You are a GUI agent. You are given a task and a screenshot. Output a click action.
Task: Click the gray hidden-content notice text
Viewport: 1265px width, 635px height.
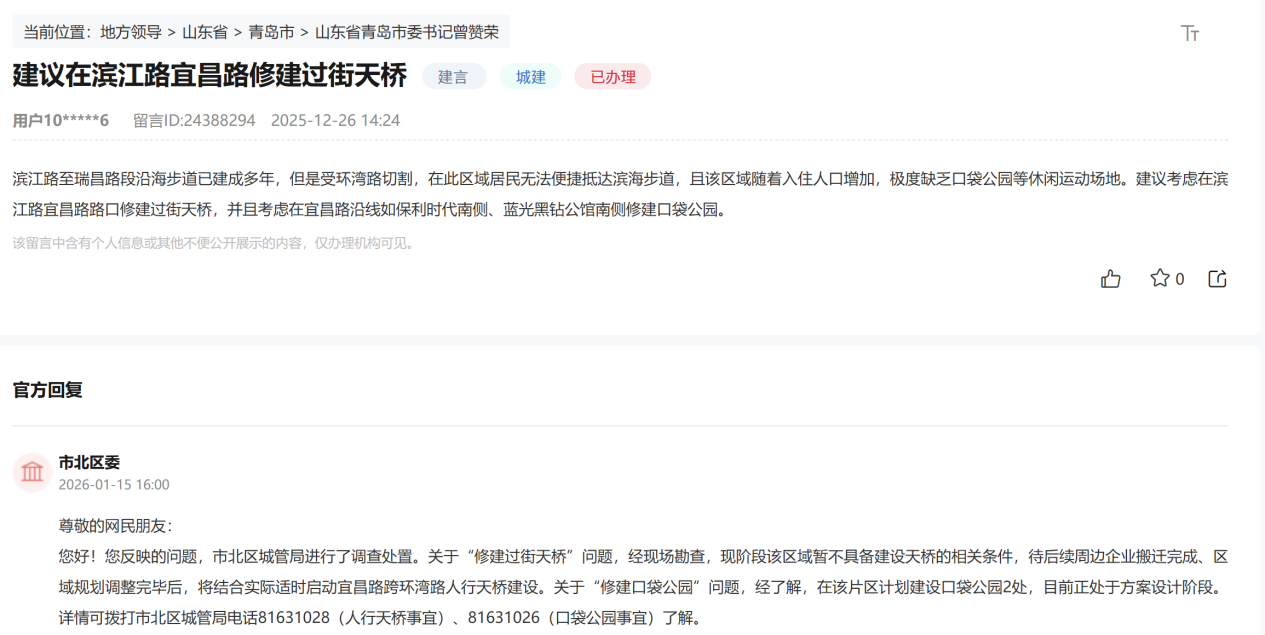coord(210,241)
